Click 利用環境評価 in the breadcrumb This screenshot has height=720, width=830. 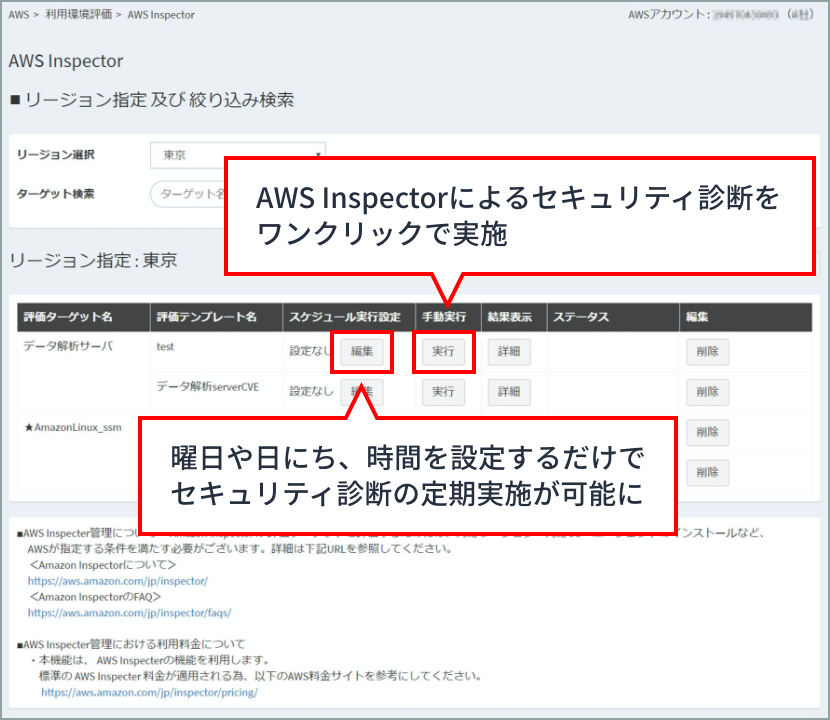(x=78, y=15)
